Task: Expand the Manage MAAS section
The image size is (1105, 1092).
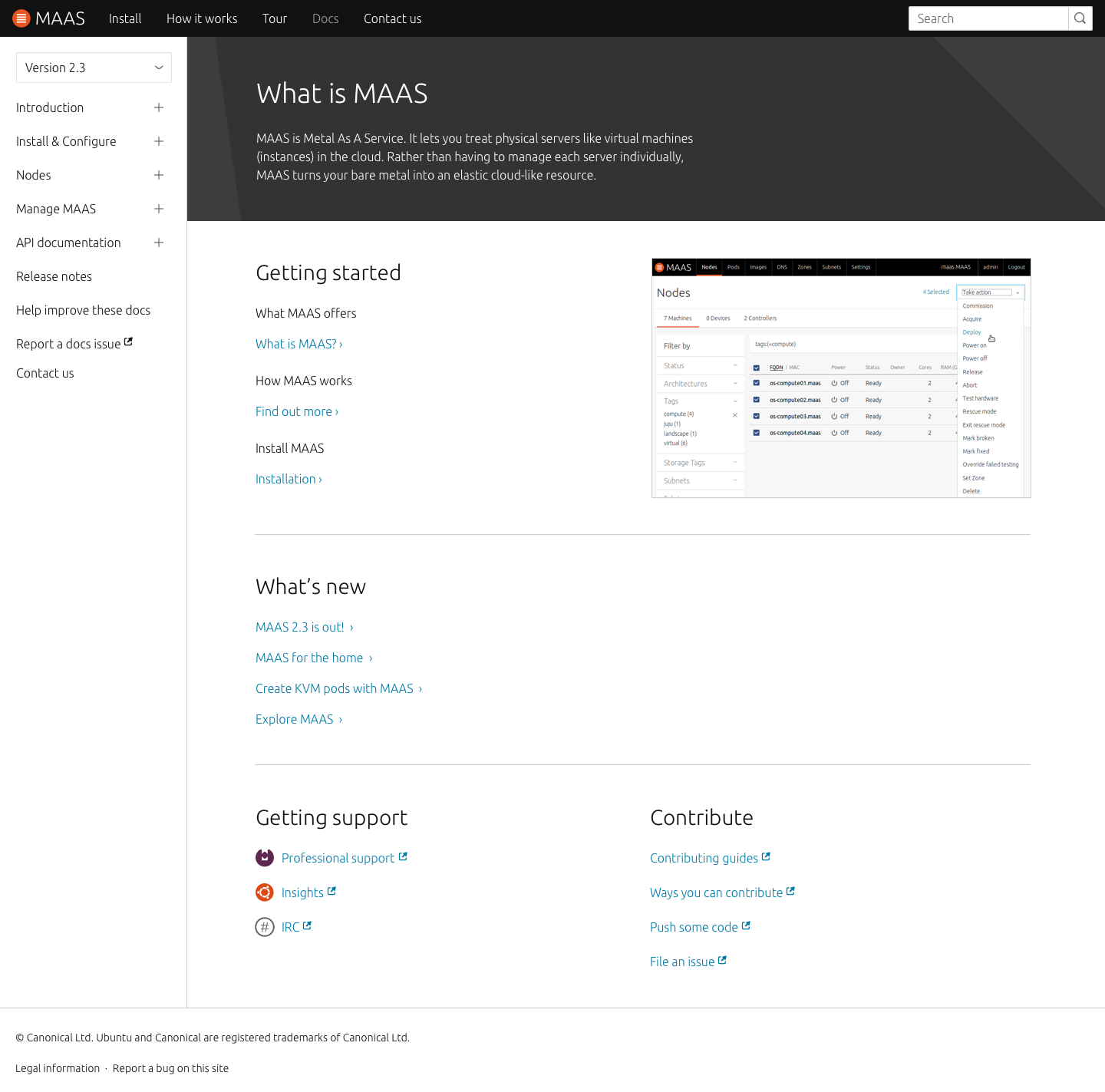Action: 159,209
